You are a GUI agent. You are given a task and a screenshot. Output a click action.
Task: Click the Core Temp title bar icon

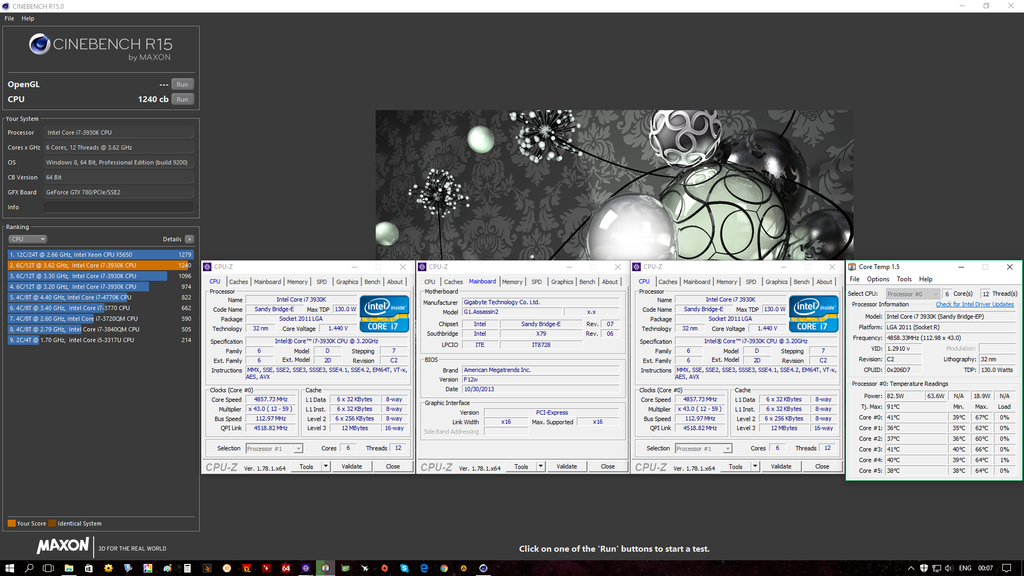pyautogui.click(x=852, y=267)
